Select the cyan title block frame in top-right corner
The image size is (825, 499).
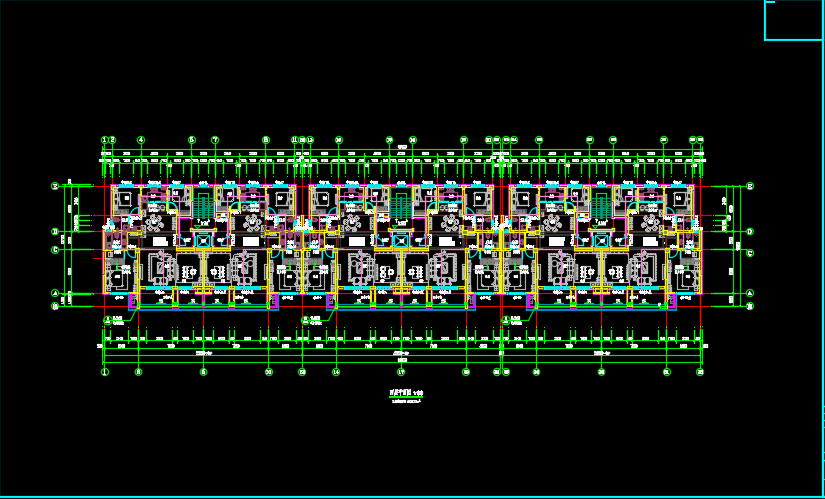click(794, 21)
